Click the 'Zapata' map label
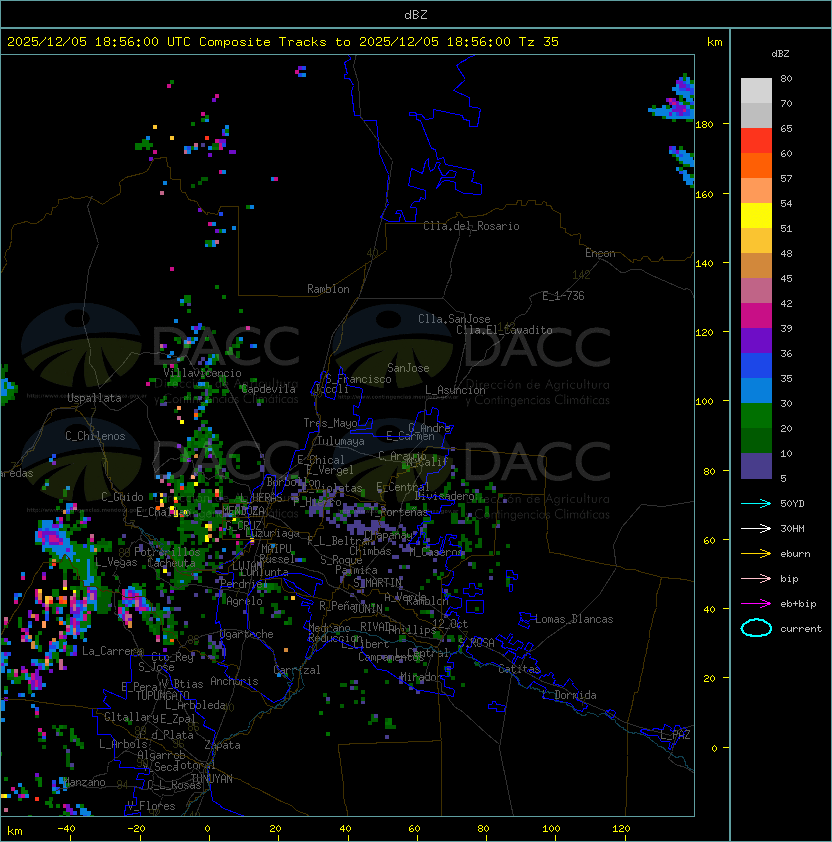This screenshot has width=832, height=842. (222, 745)
